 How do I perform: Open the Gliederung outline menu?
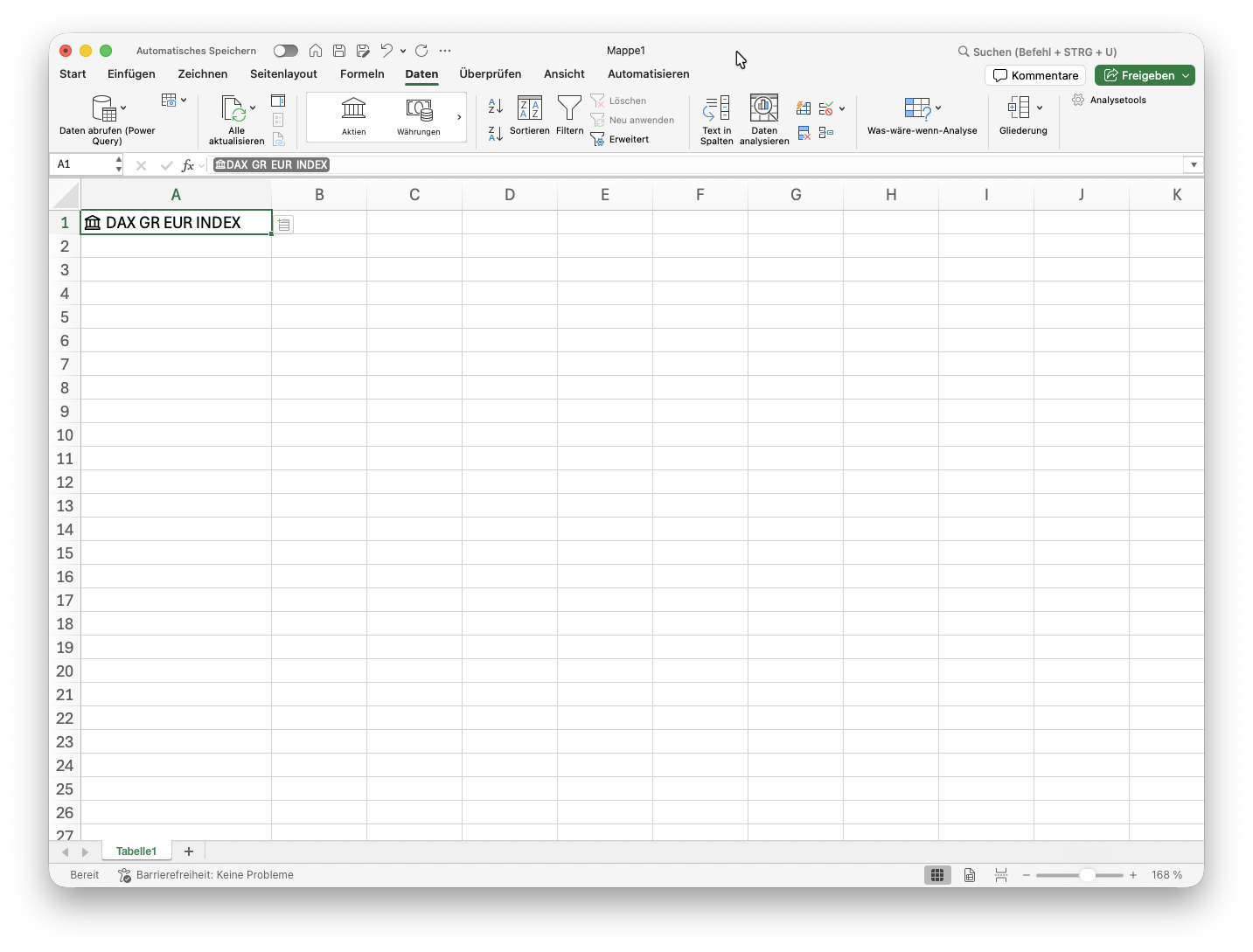click(x=1023, y=116)
